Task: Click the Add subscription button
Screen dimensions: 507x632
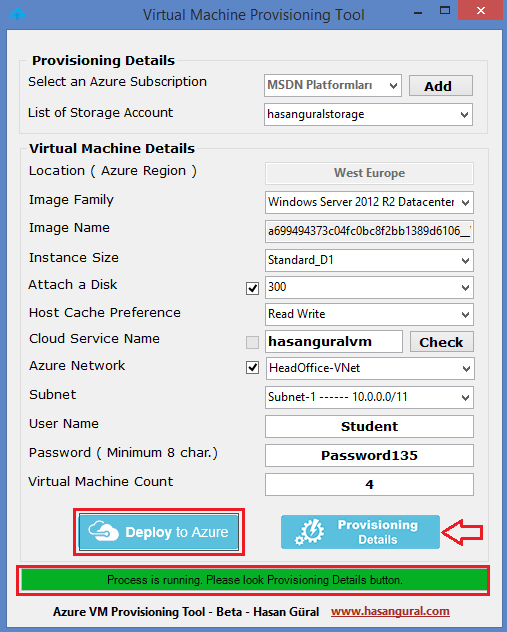Action: [x=441, y=85]
